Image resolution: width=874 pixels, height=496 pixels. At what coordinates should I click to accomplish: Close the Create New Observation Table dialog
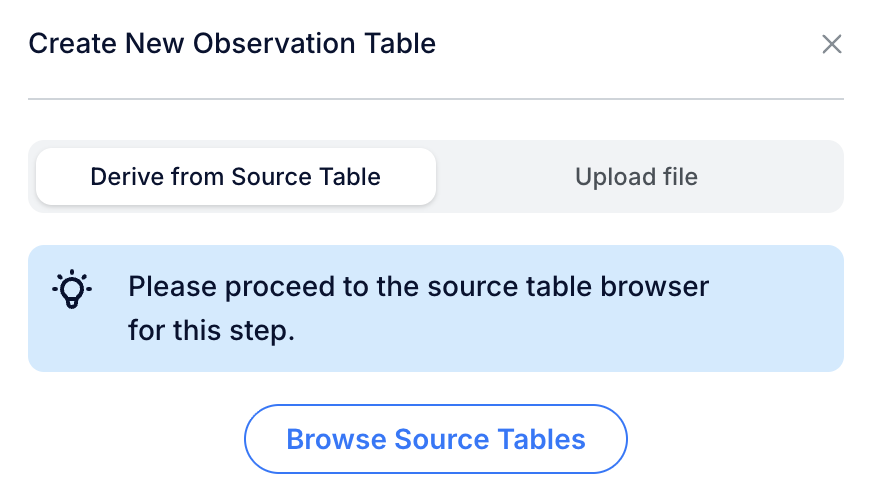[831, 44]
